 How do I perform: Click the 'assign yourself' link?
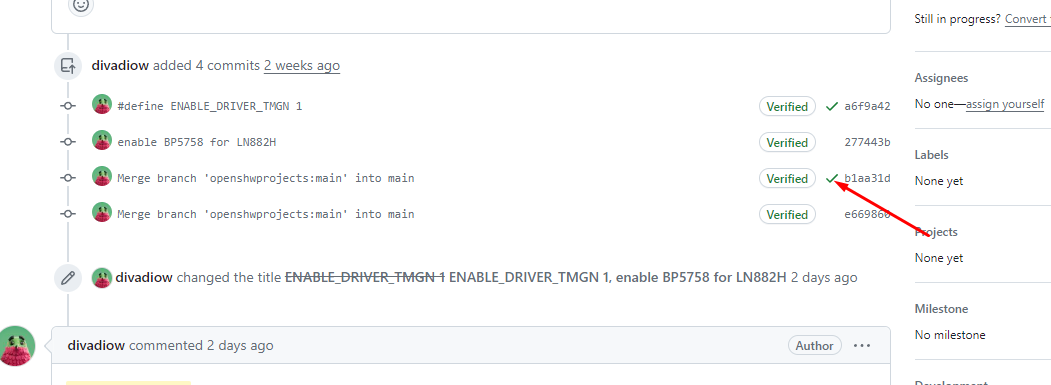point(1005,104)
